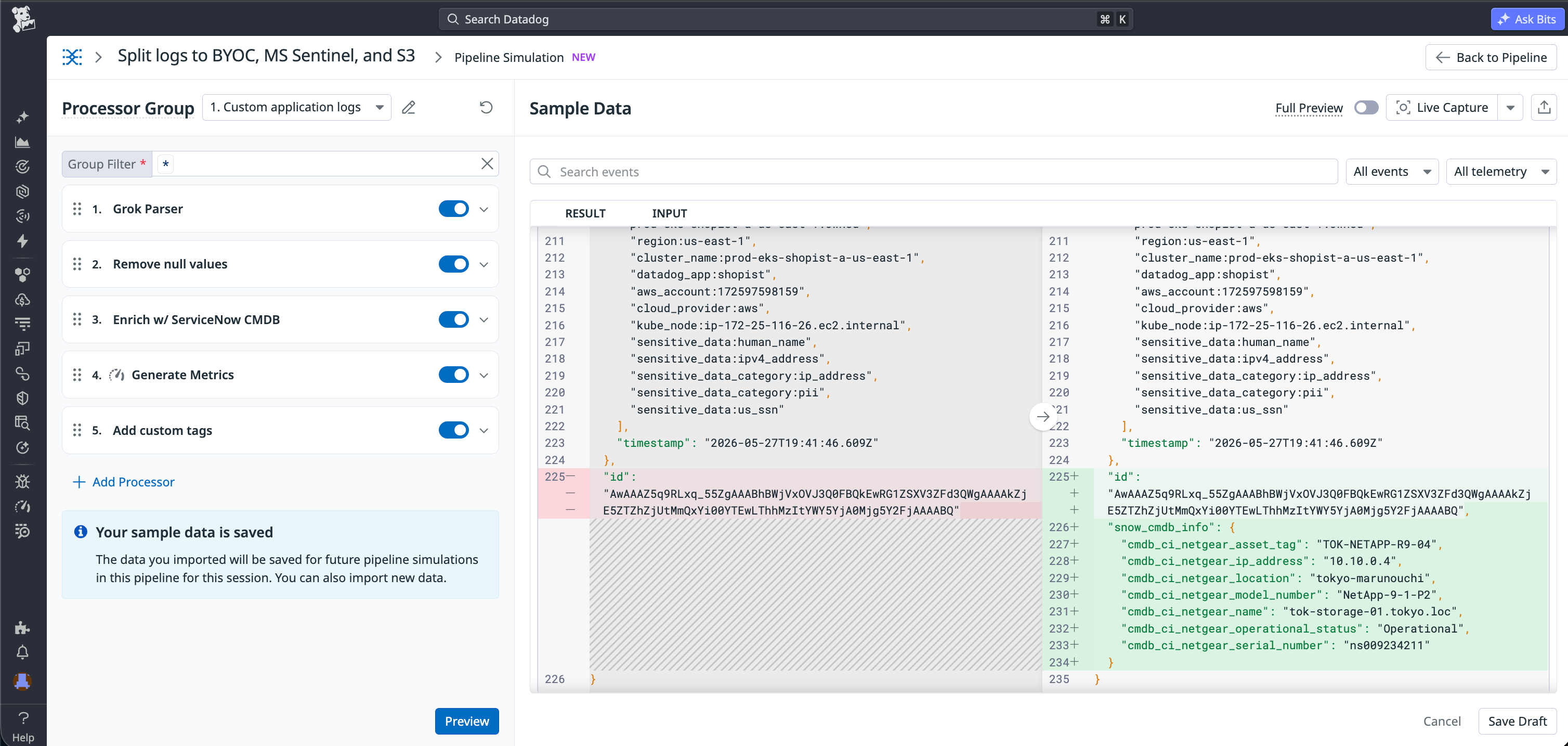Open the puzzle piece integrations icon

22,627
